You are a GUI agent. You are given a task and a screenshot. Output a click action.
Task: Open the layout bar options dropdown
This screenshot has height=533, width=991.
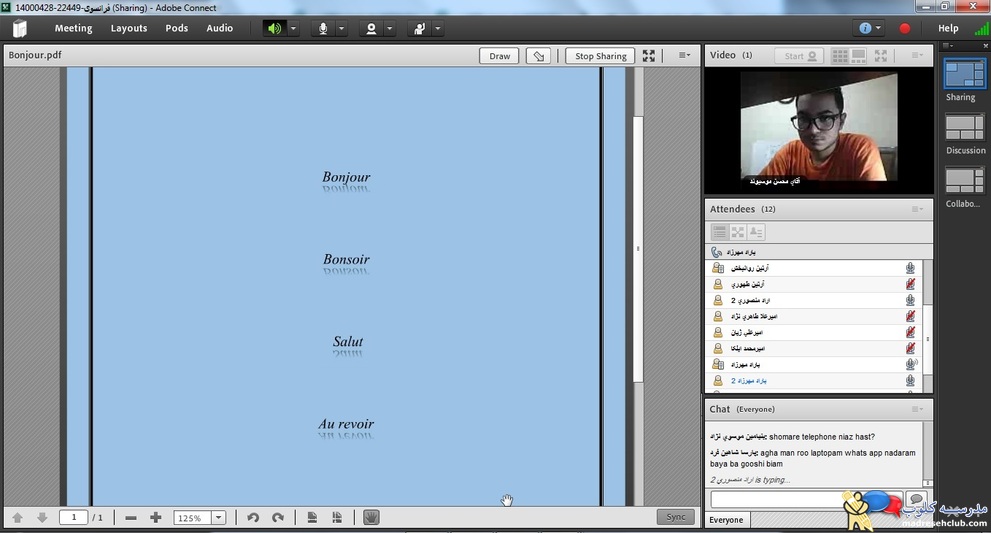pyautogui.click(x=949, y=46)
